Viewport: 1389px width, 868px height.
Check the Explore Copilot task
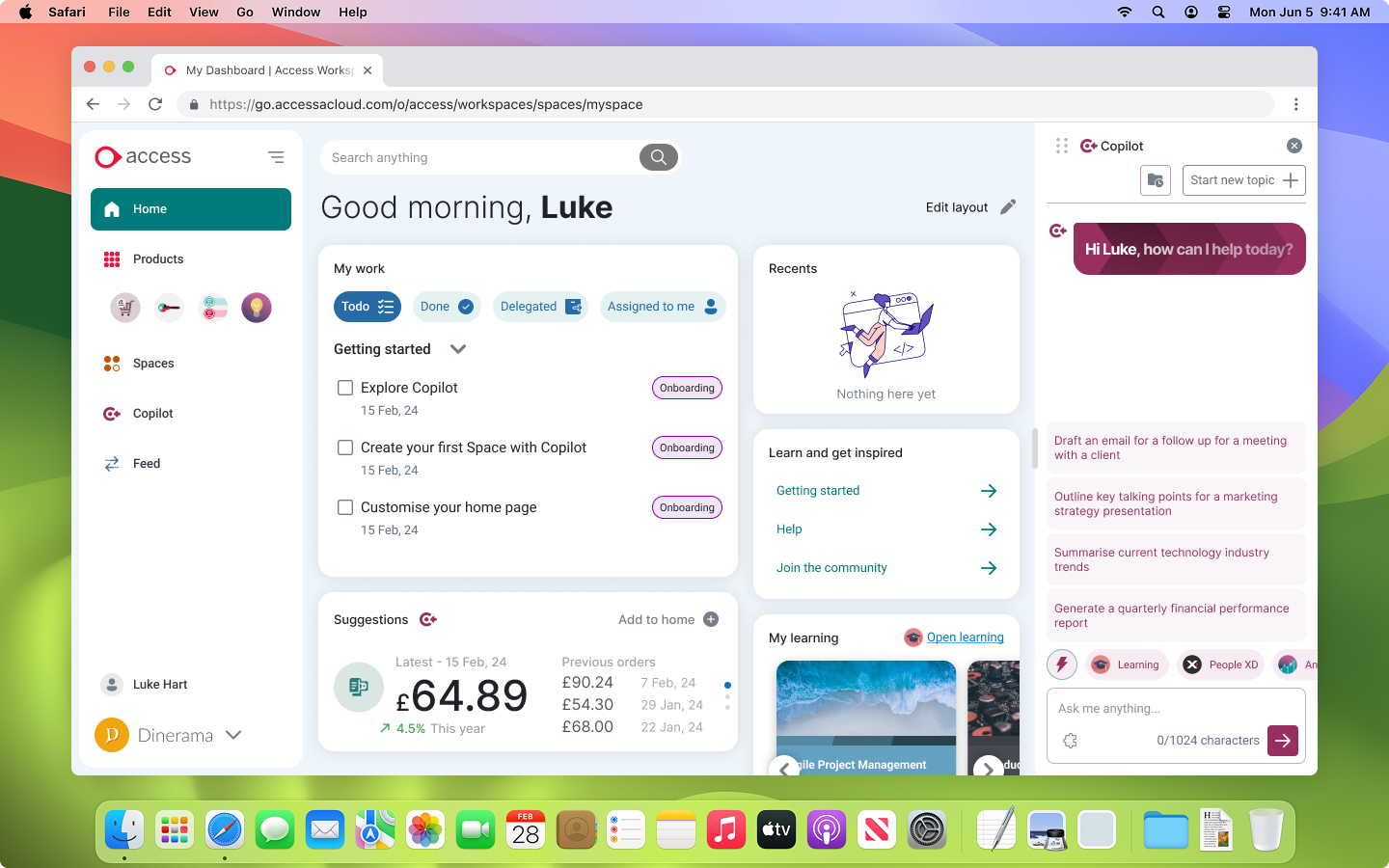coord(345,388)
